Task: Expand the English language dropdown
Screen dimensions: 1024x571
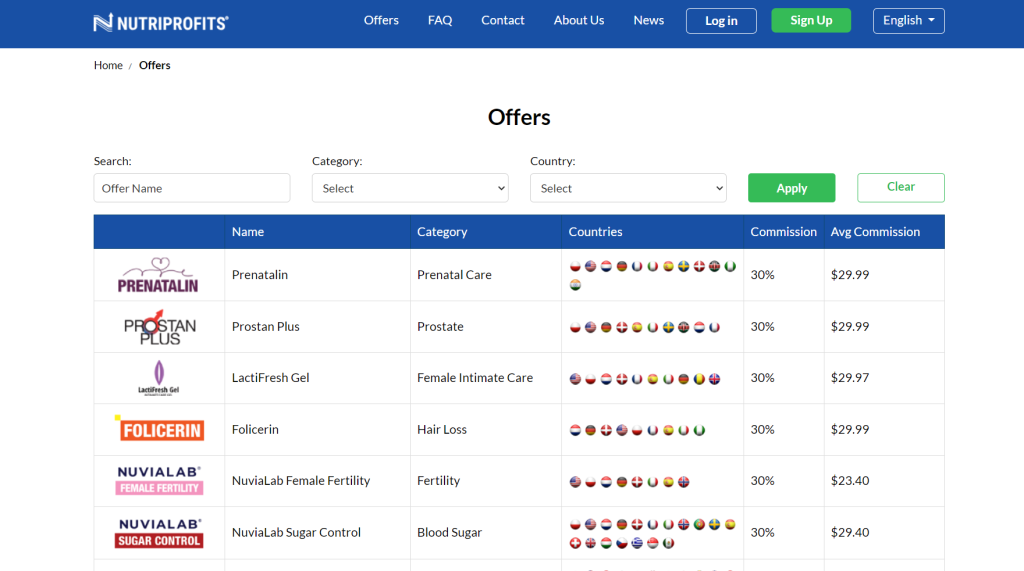Action: pos(908,21)
